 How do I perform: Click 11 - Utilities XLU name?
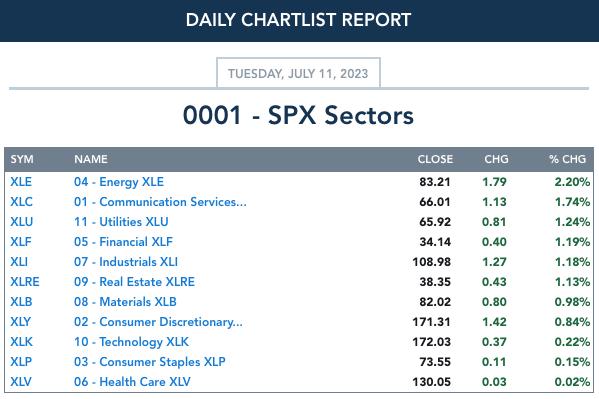pos(121,222)
